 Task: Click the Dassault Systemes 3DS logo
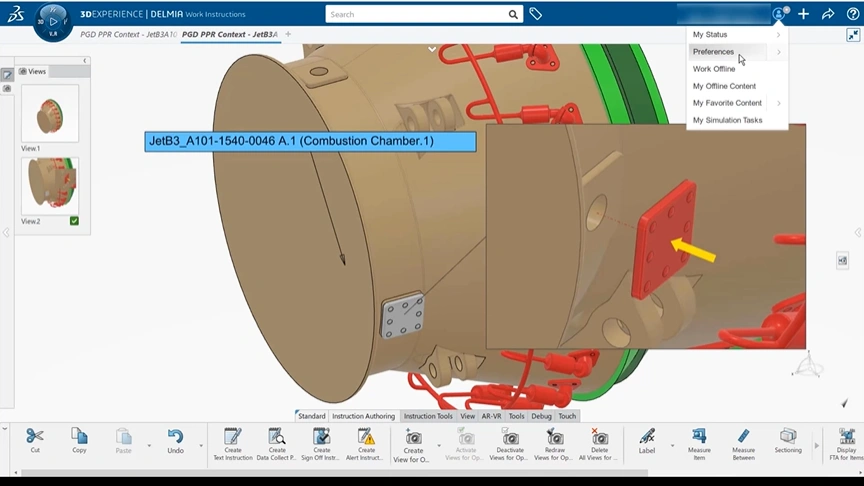coord(15,14)
